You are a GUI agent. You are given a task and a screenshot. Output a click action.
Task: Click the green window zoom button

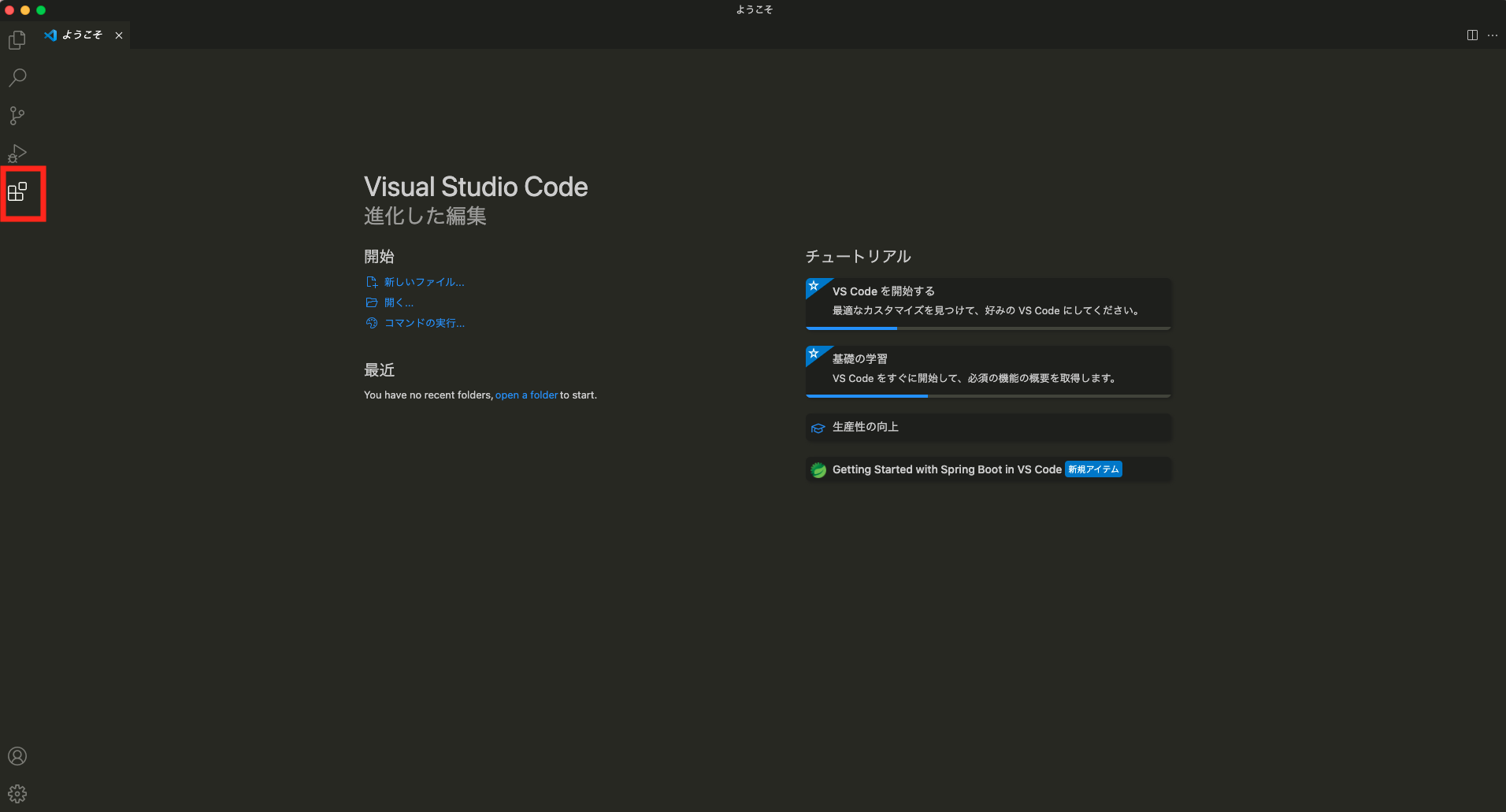41,10
